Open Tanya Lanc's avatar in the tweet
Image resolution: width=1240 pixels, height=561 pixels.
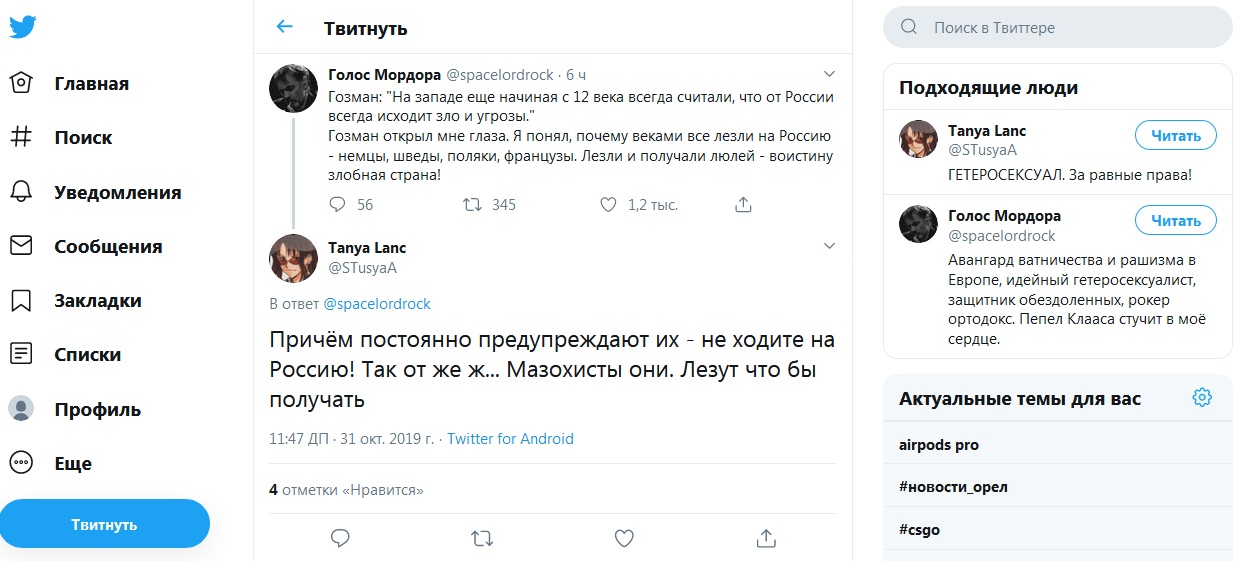point(294,258)
